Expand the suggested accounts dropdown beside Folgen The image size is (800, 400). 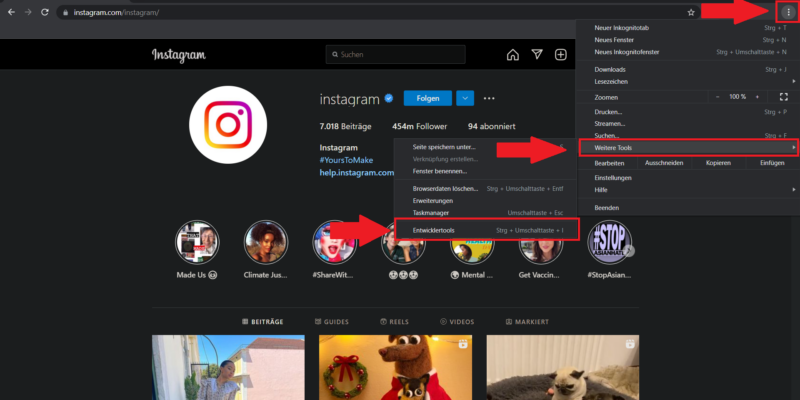pos(465,98)
